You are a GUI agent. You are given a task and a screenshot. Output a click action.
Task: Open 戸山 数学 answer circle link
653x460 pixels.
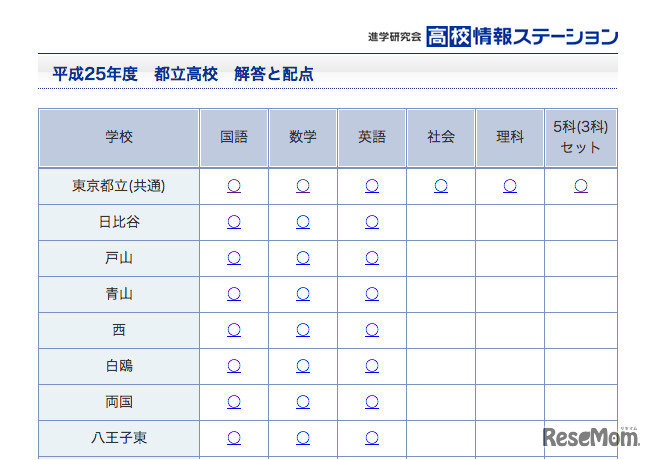(303, 258)
